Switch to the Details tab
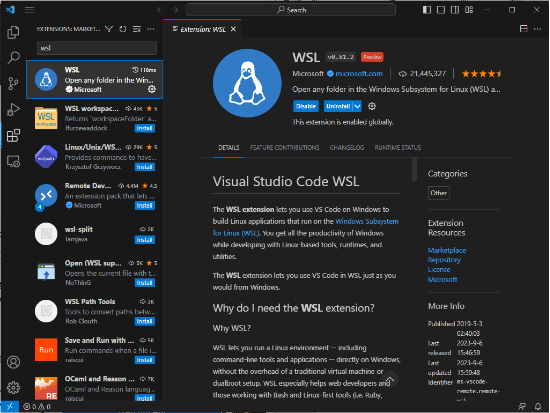This screenshot has height=413, width=550. (229, 148)
